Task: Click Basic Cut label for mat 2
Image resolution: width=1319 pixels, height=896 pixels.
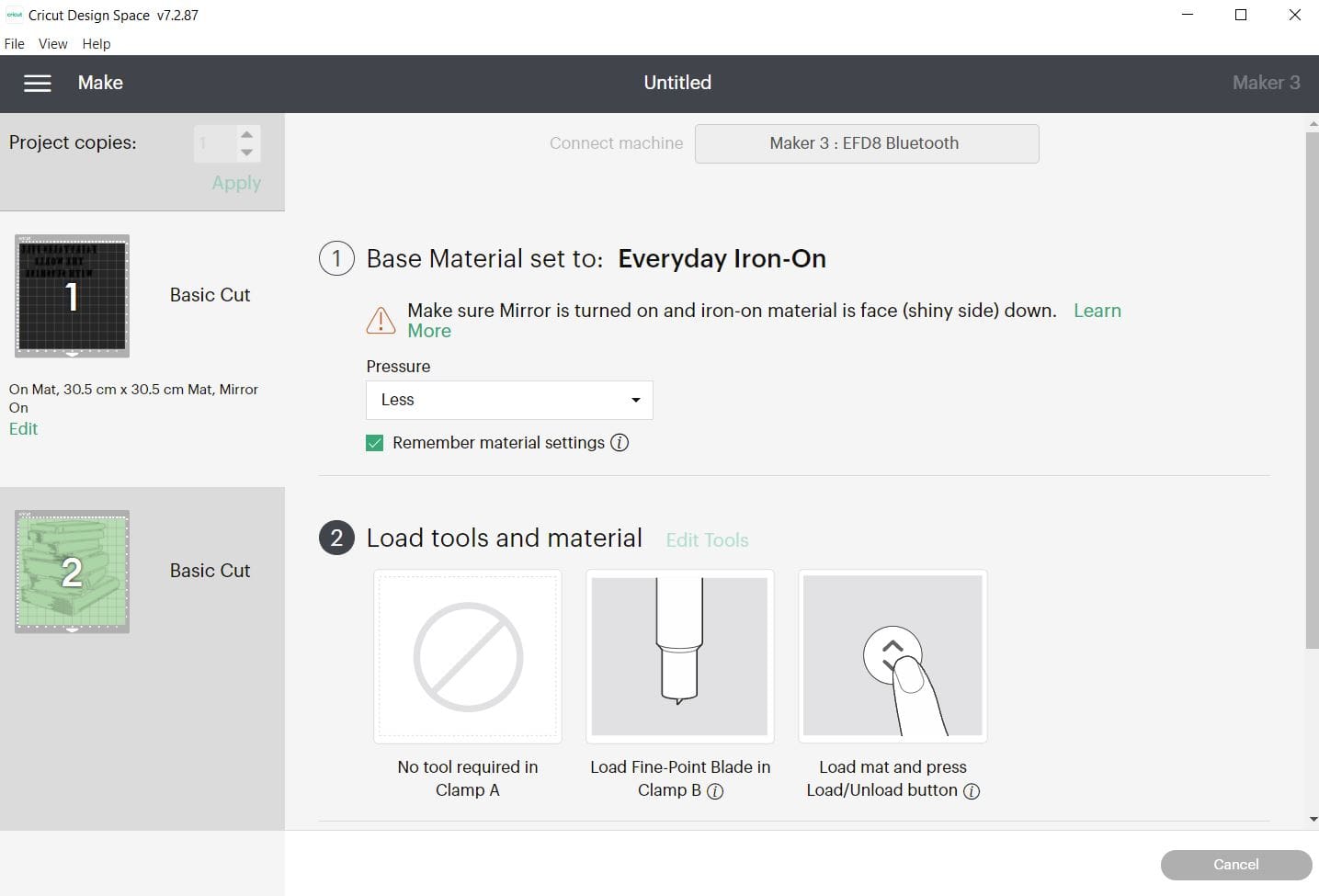Action: click(210, 571)
